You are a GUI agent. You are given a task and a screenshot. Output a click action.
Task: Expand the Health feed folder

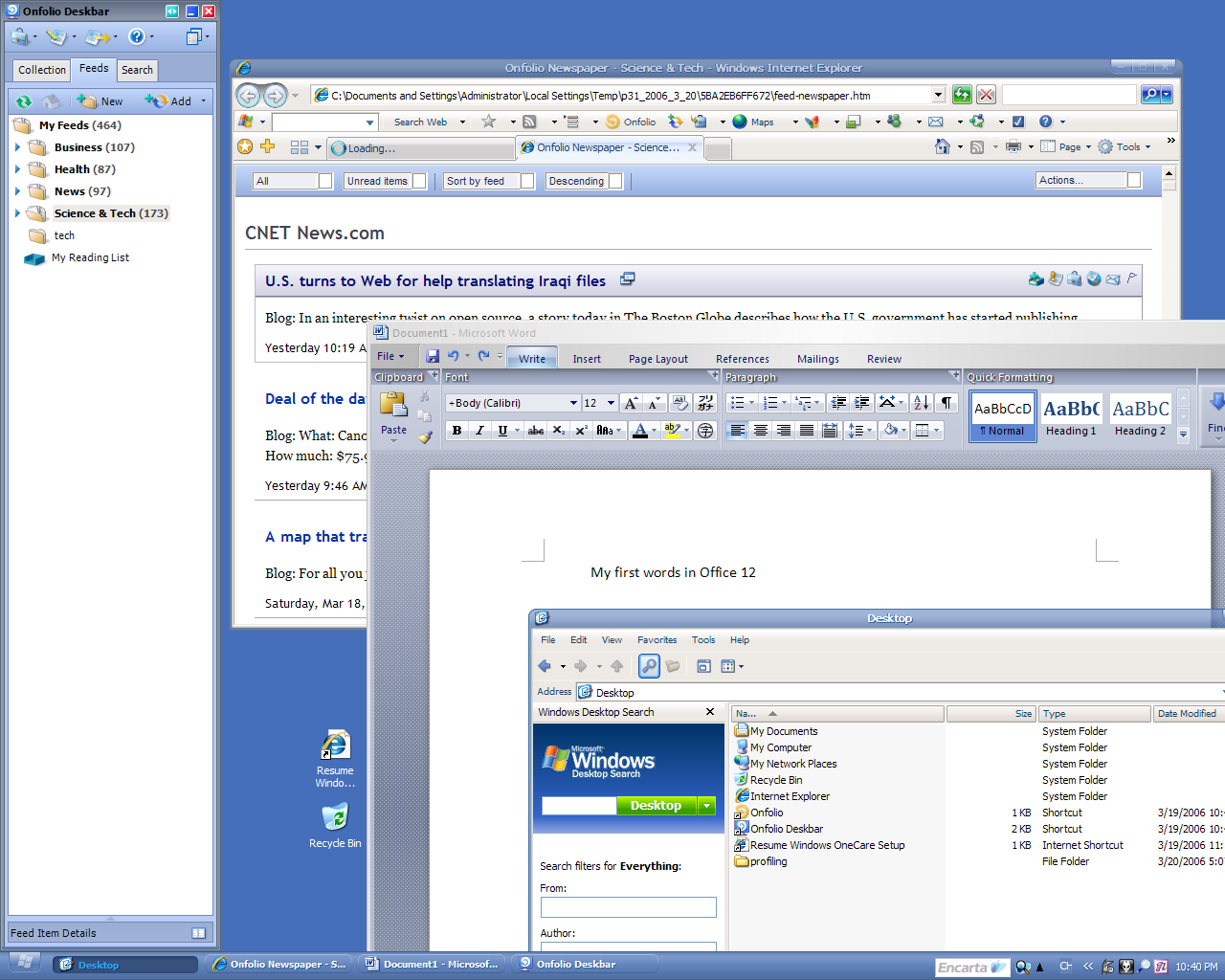[17, 169]
